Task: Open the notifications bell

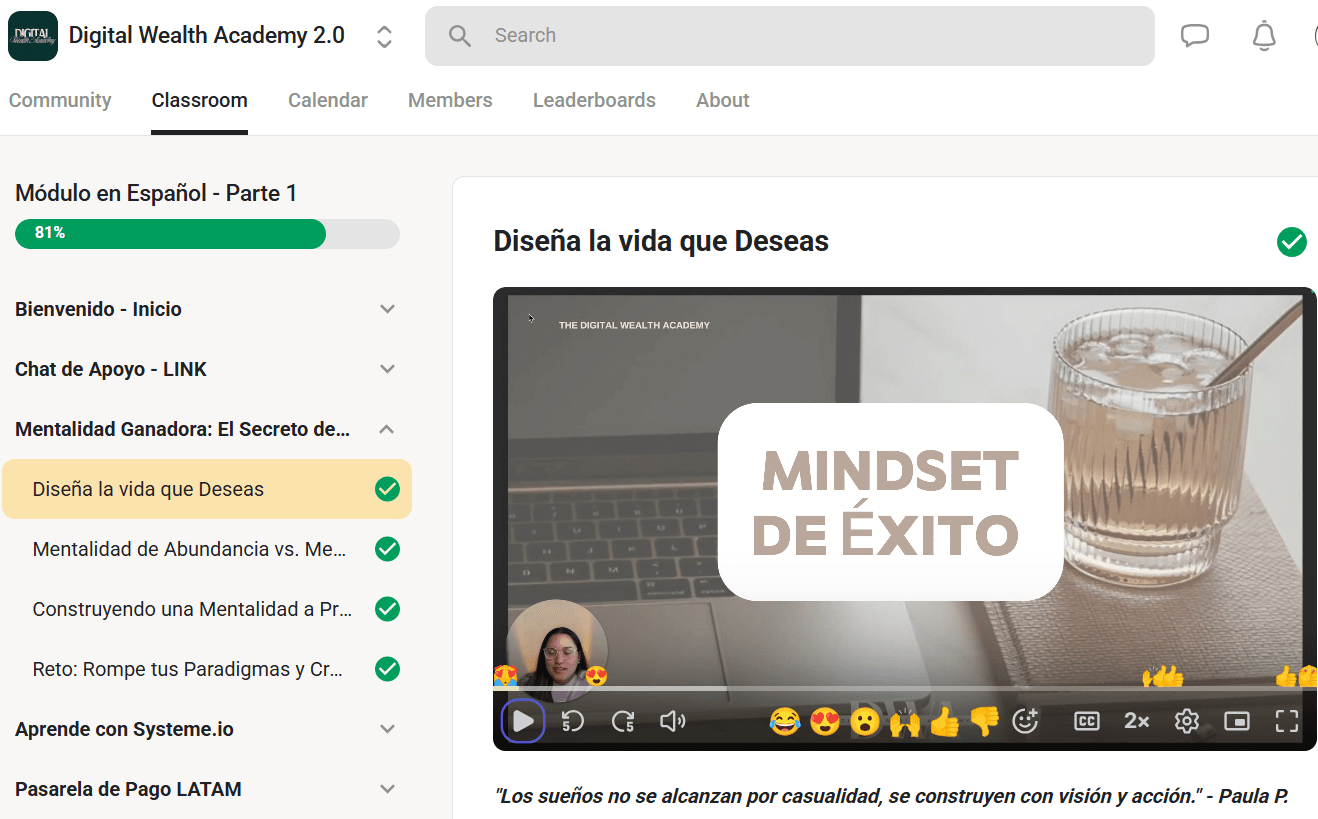Action: (1265, 36)
